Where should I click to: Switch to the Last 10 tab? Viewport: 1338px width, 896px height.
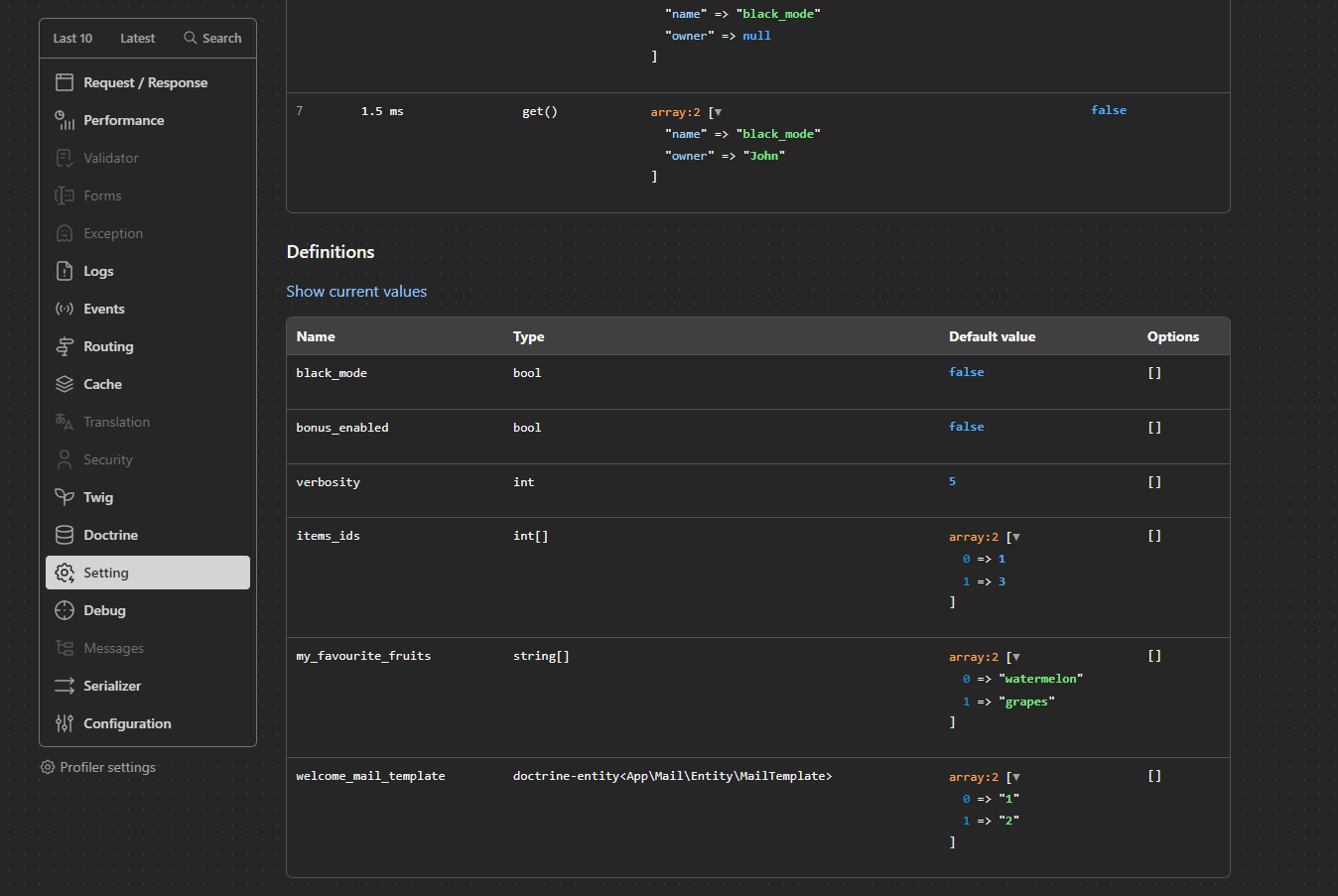click(72, 39)
